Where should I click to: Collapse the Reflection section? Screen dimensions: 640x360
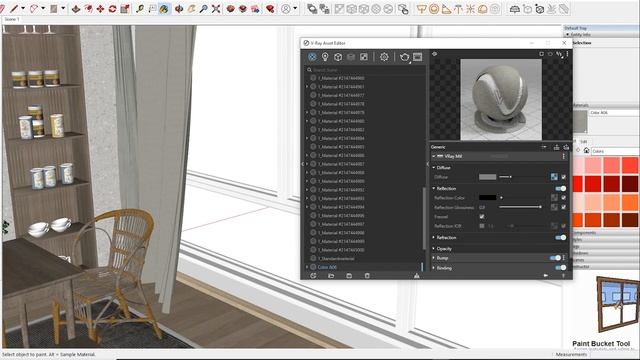pos(434,189)
